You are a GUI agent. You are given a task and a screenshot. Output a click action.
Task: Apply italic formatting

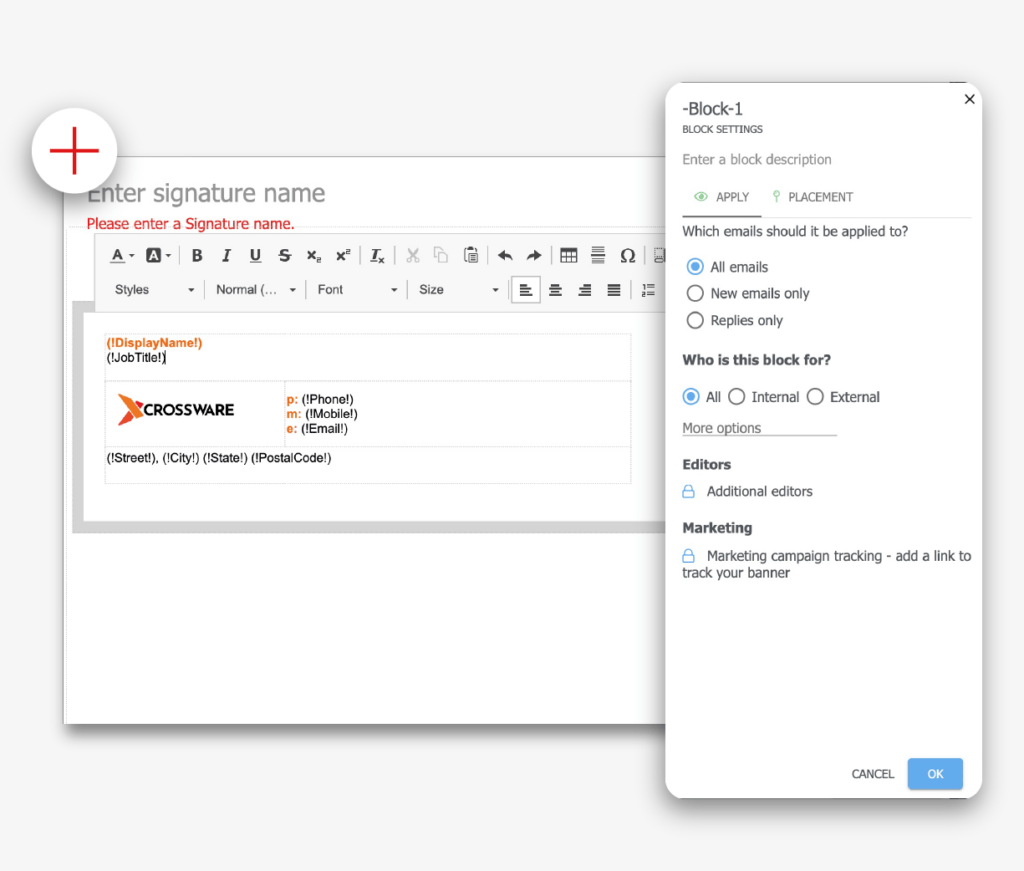click(226, 256)
